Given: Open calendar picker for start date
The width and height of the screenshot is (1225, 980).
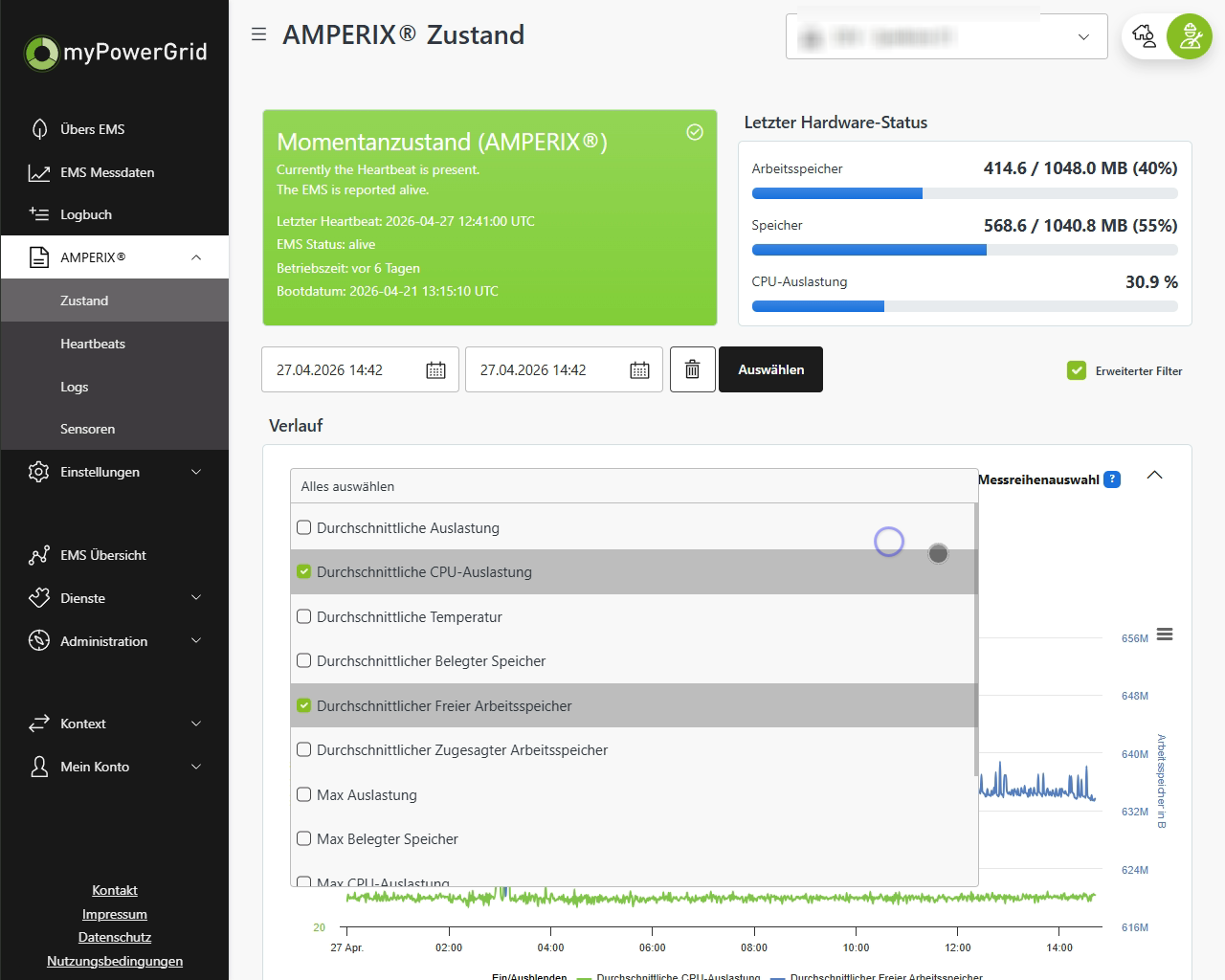Looking at the screenshot, I should coord(435,370).
